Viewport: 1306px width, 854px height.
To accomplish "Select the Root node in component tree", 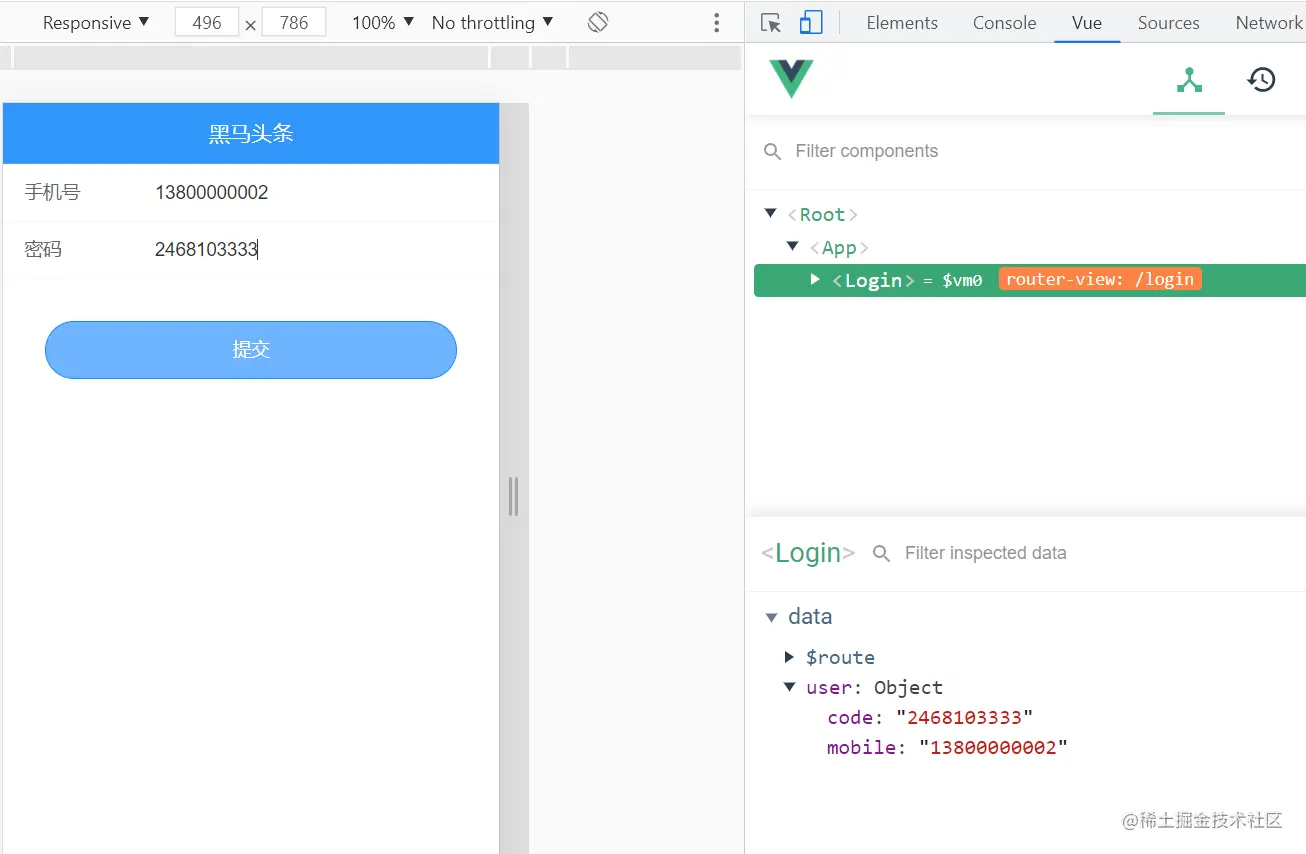I will click(x=823, y=214).
